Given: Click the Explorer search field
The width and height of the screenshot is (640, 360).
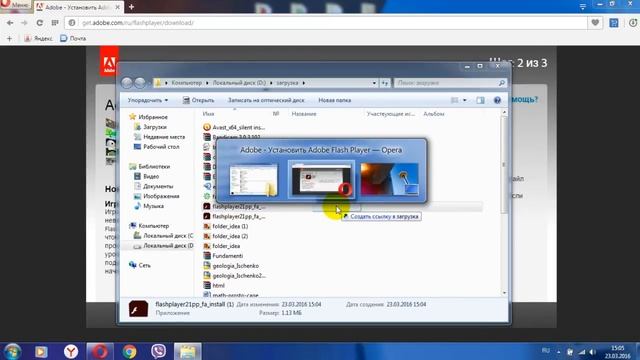Looking at the screenshot, I should [x=450, y=83].
